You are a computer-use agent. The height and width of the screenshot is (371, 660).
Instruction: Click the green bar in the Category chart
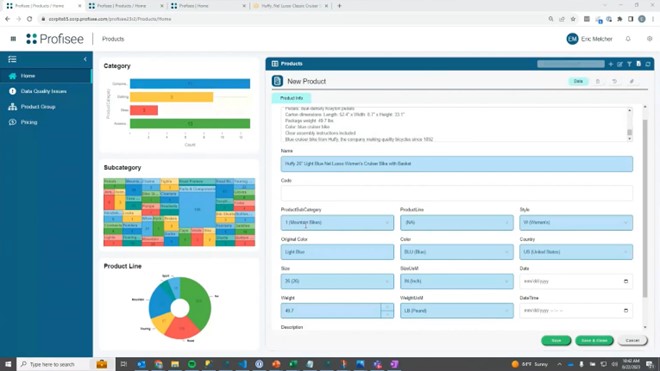pos(190,124)
